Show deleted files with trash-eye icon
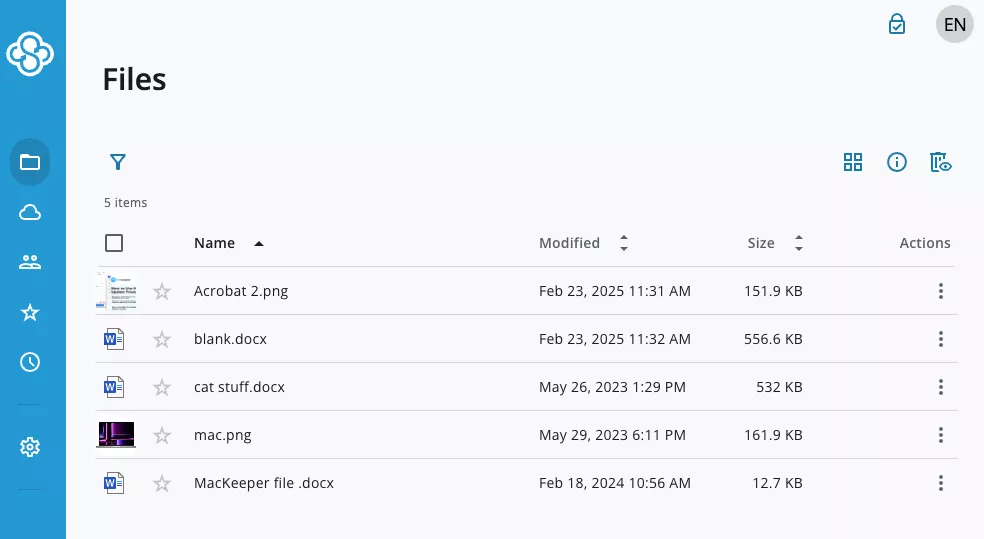Screen dimensions: 984x539 941,162
